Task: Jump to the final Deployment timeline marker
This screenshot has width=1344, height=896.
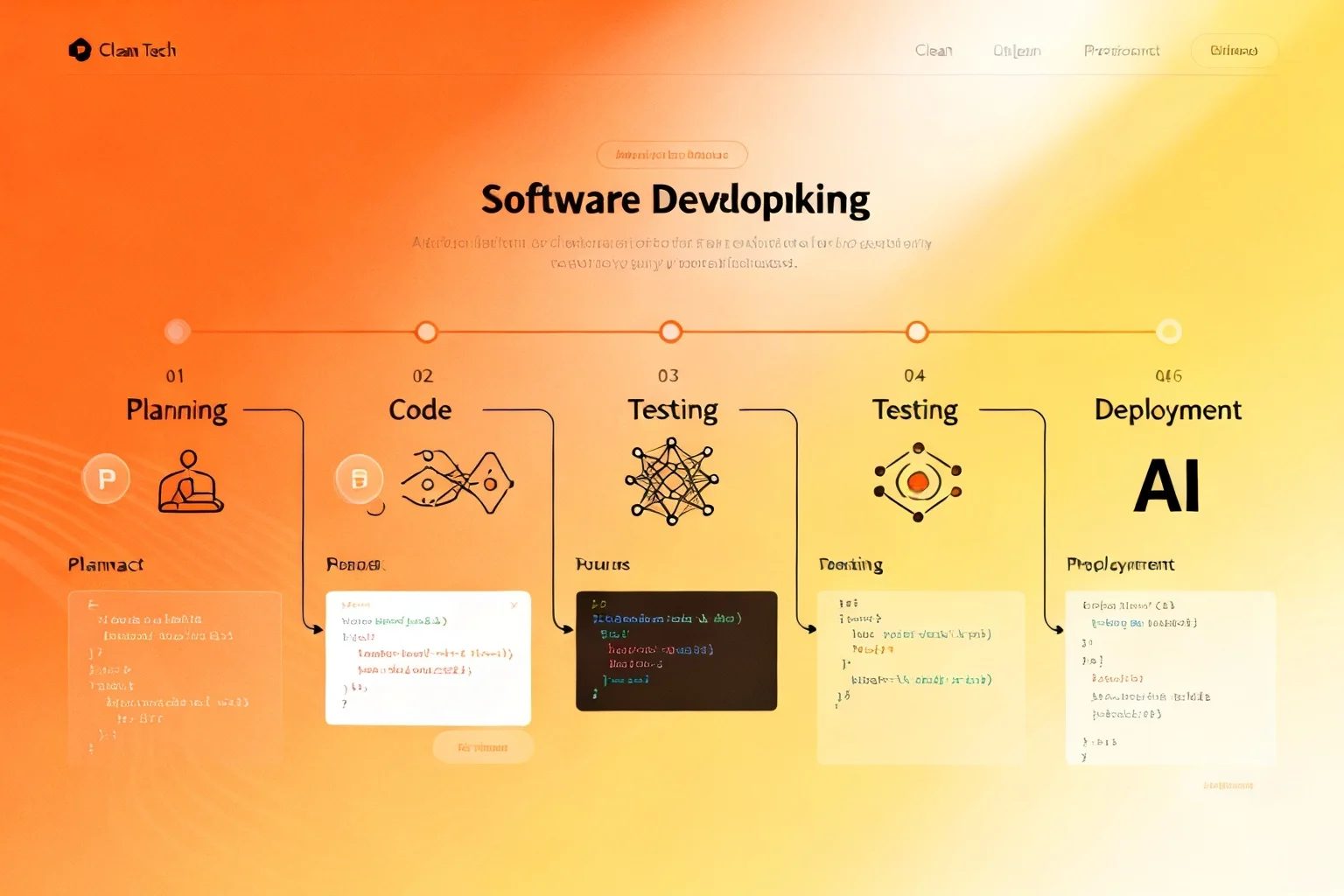Action: (x=1169, y=332)
